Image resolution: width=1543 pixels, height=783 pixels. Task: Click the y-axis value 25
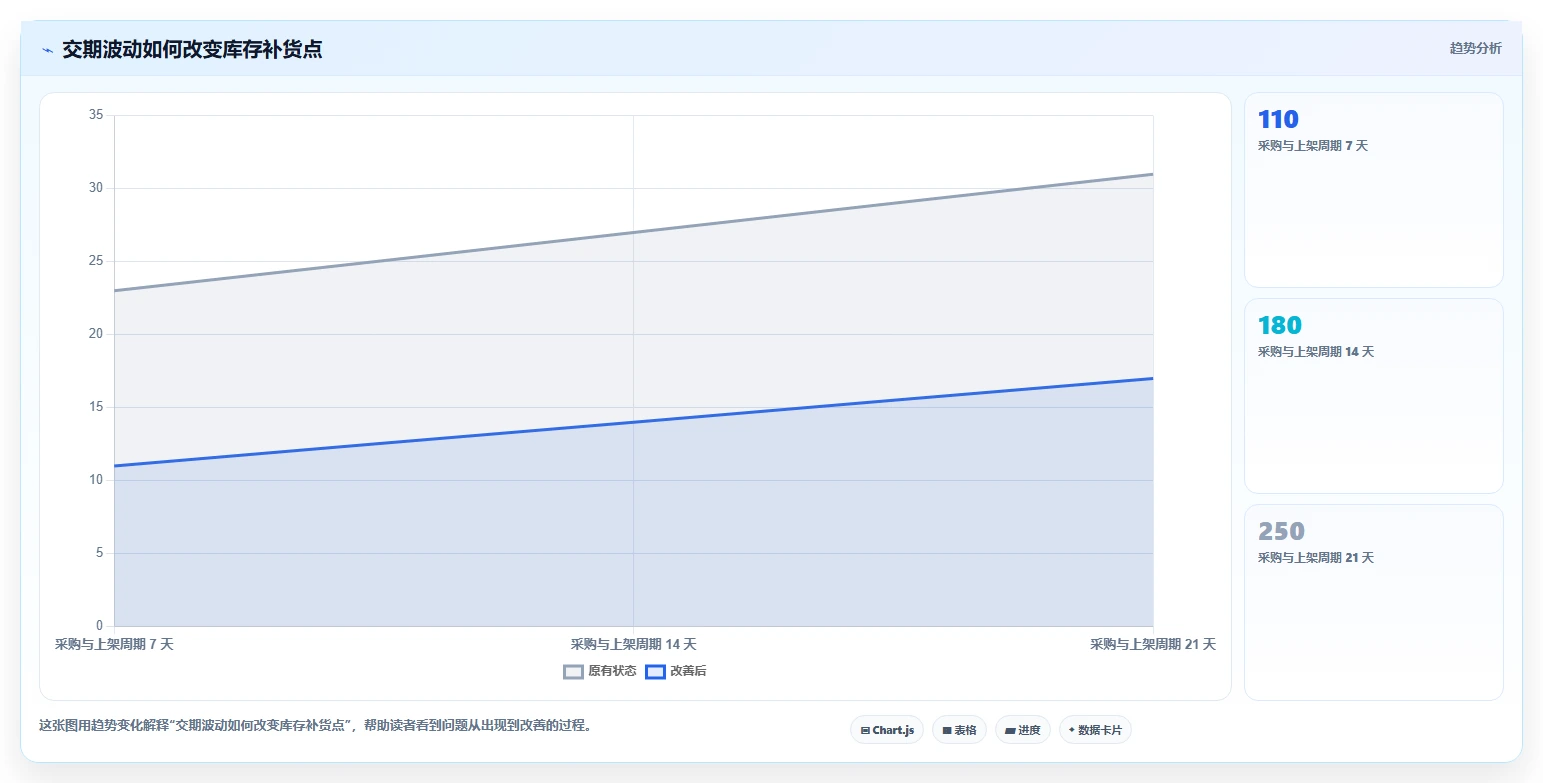tap(96, 261)
